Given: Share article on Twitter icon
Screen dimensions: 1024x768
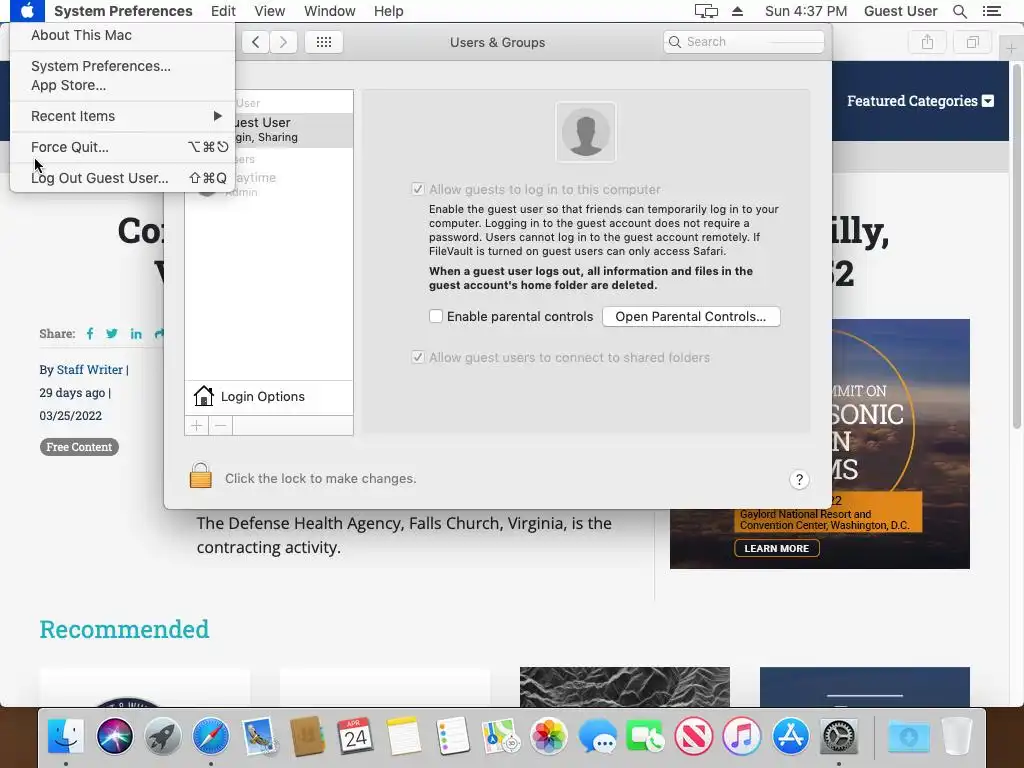Looking at the screenshot, I should pos(112,334).
